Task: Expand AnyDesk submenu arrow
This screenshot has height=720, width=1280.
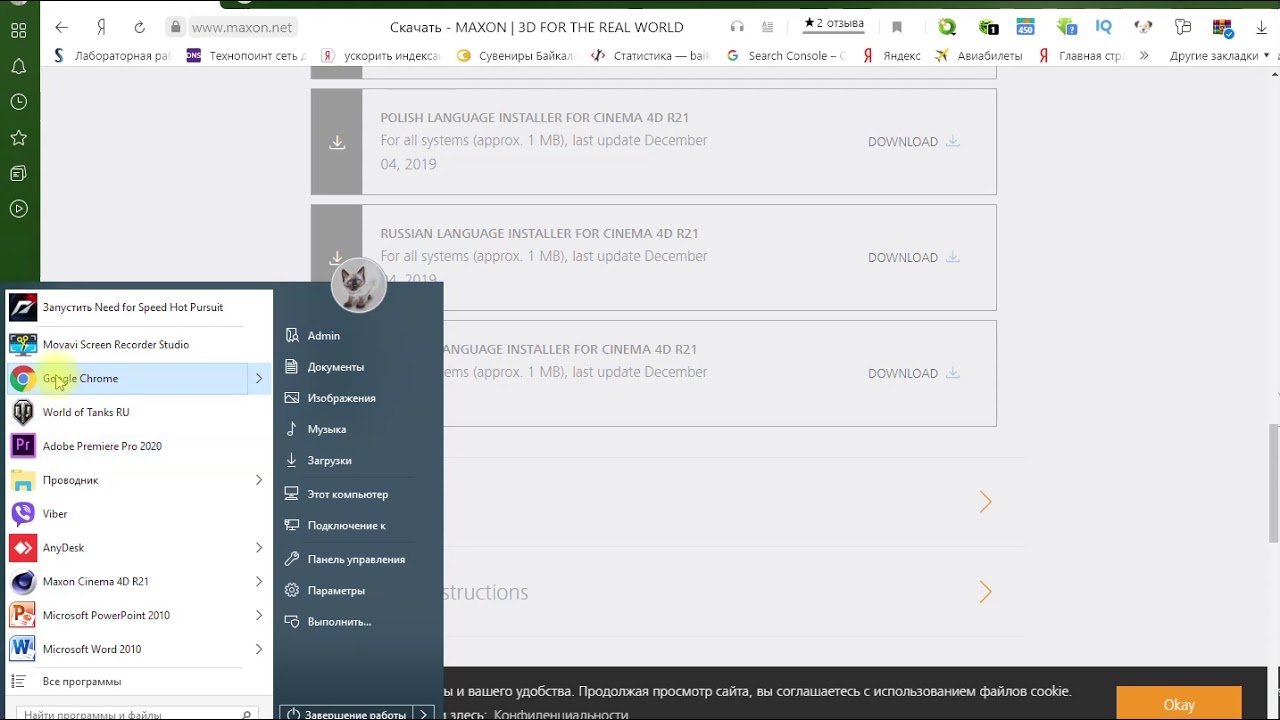Action: (259, 548)
